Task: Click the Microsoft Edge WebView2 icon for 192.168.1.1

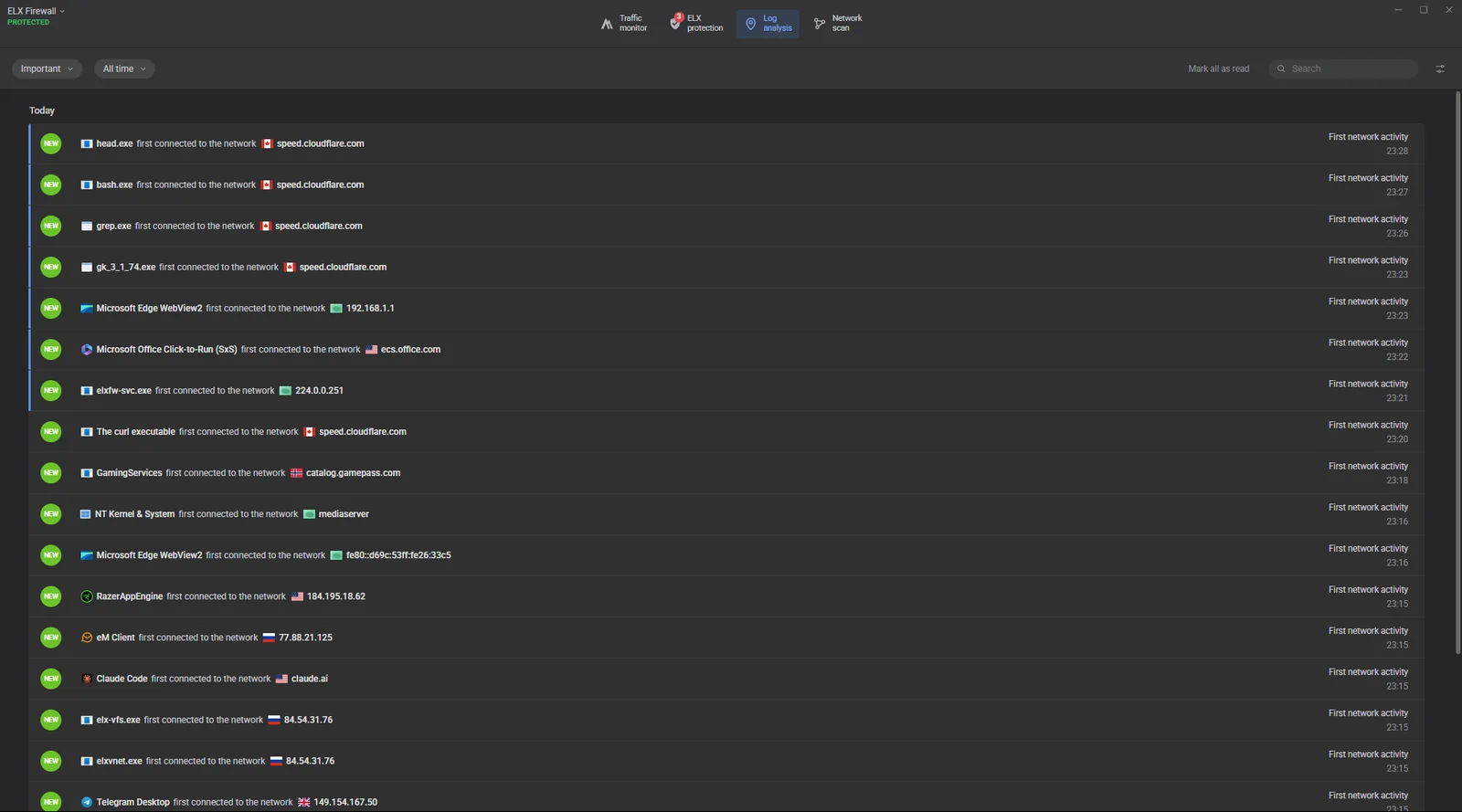Action: click(87, 308)
